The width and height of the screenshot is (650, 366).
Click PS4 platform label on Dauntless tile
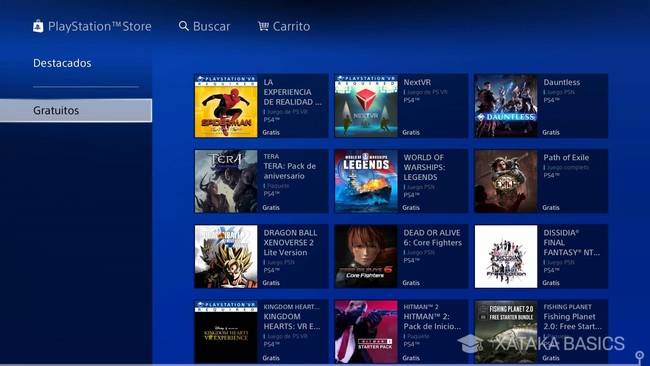coord(551,100)
